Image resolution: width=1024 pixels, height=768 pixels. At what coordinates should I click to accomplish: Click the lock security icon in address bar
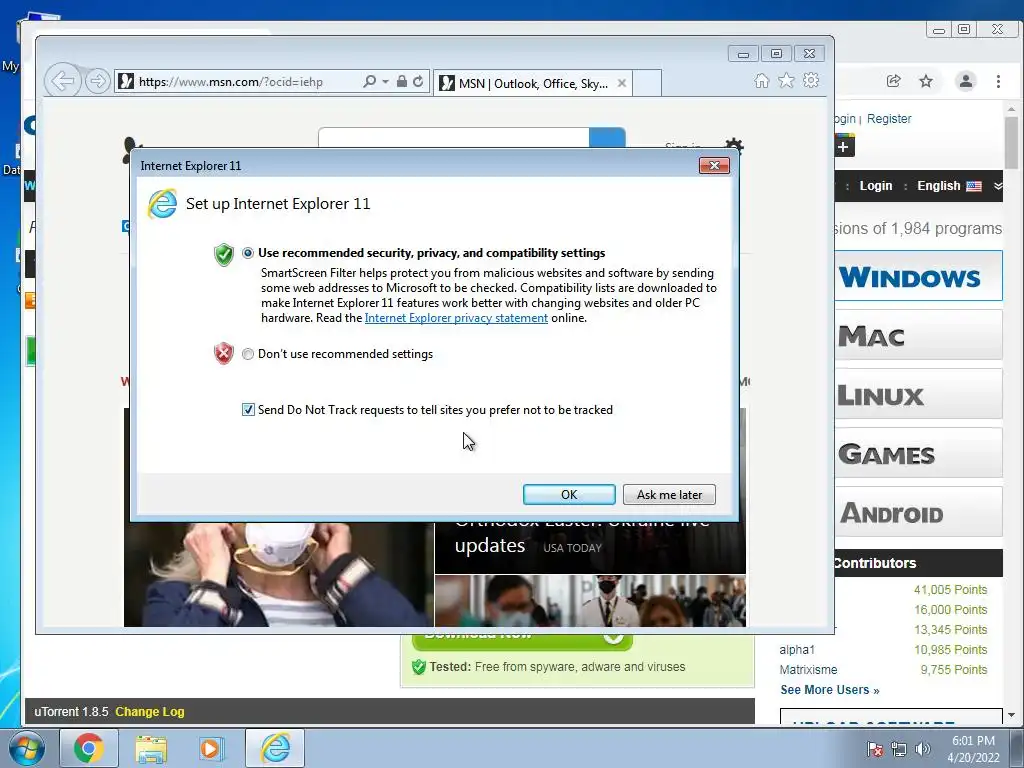coord(402,81)
